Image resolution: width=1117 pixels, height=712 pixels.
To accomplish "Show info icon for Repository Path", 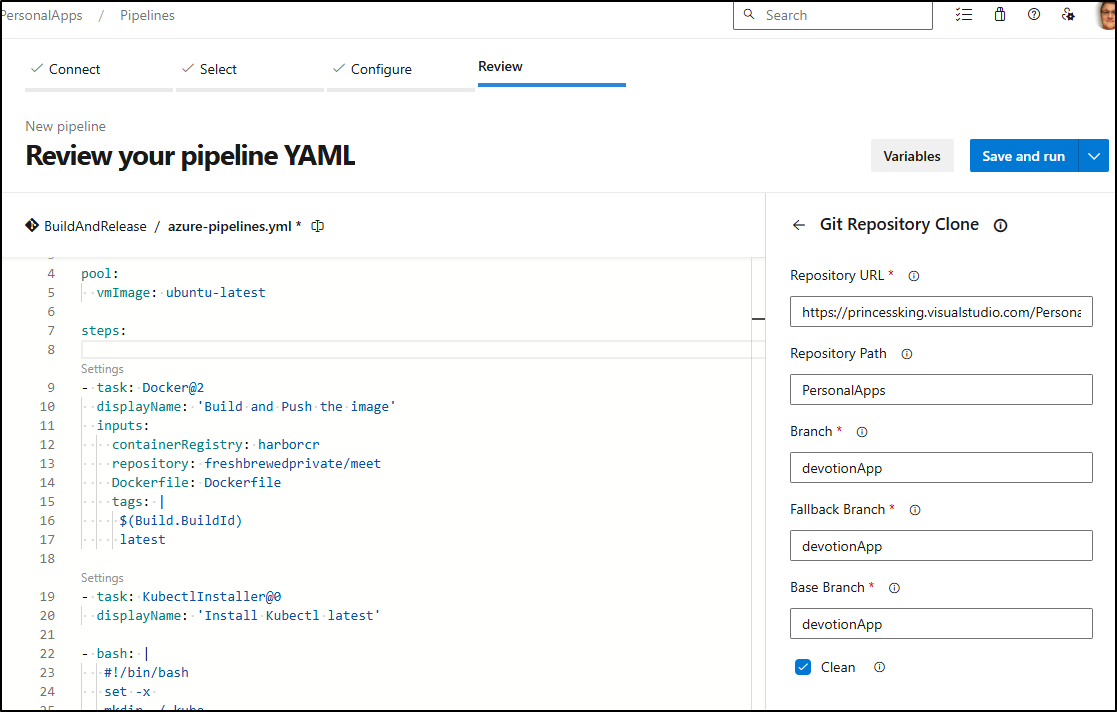I will tap(907, 354).
